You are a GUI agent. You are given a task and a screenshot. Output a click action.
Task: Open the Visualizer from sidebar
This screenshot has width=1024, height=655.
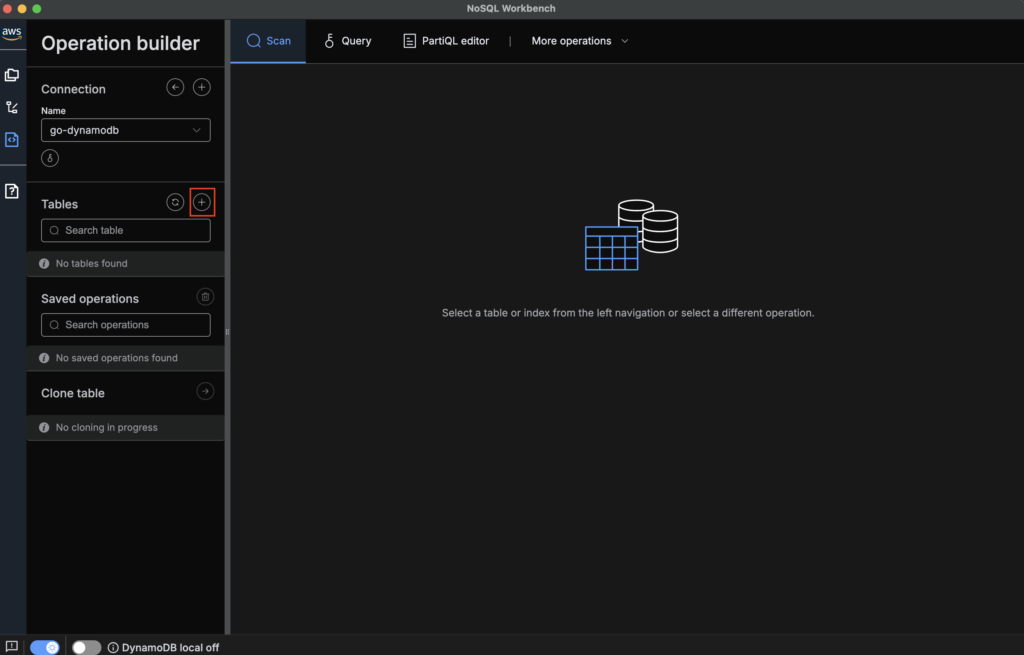point(12,107)
